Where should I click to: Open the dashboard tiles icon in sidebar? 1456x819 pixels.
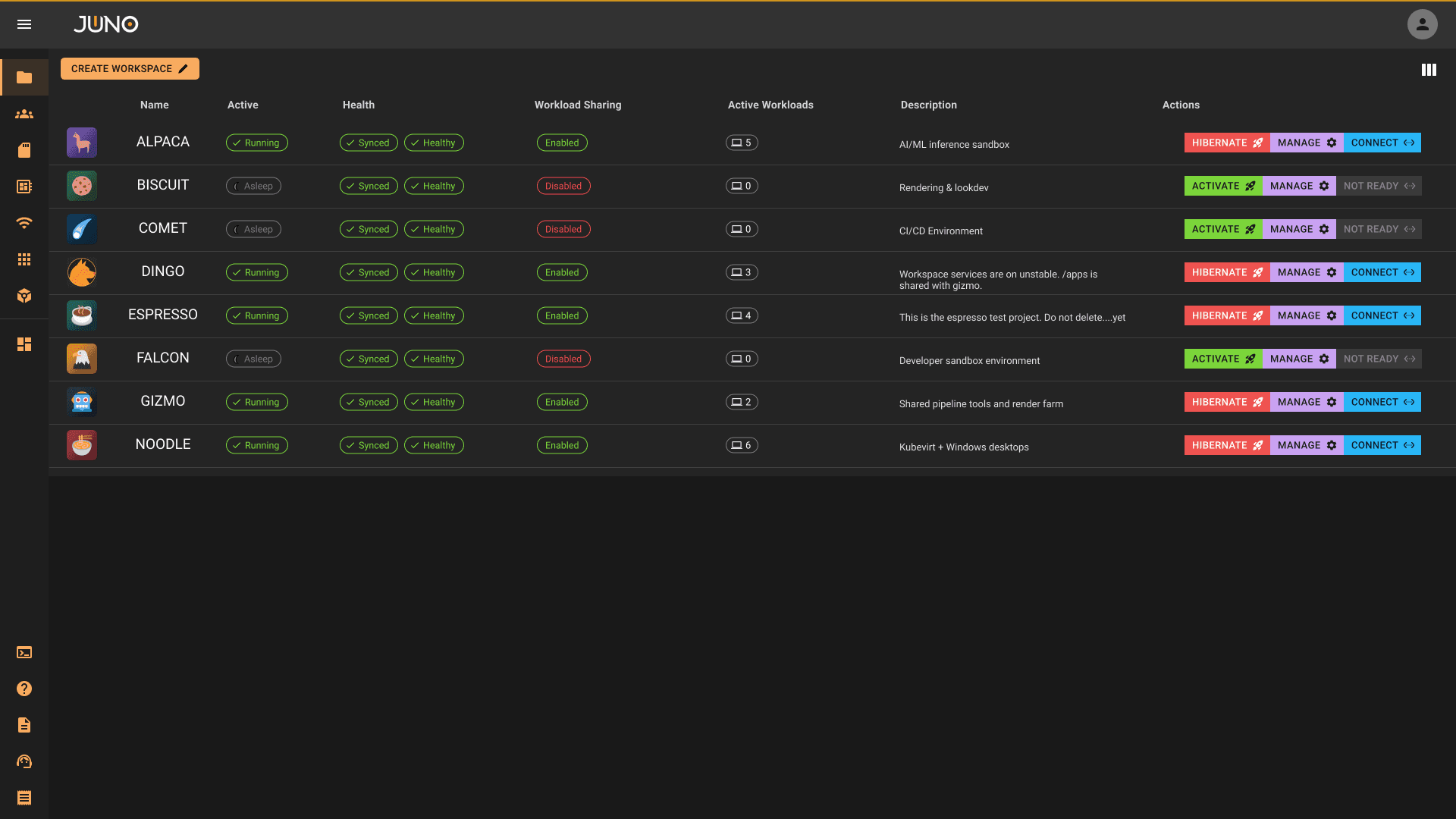24,344
